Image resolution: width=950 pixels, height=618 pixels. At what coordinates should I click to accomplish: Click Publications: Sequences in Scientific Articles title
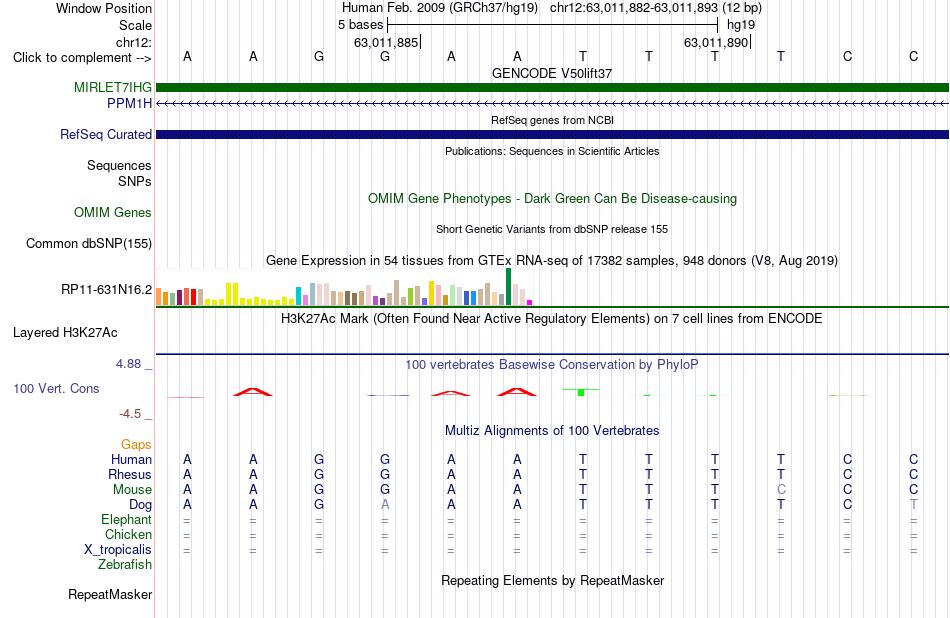(x=552, y=151)
